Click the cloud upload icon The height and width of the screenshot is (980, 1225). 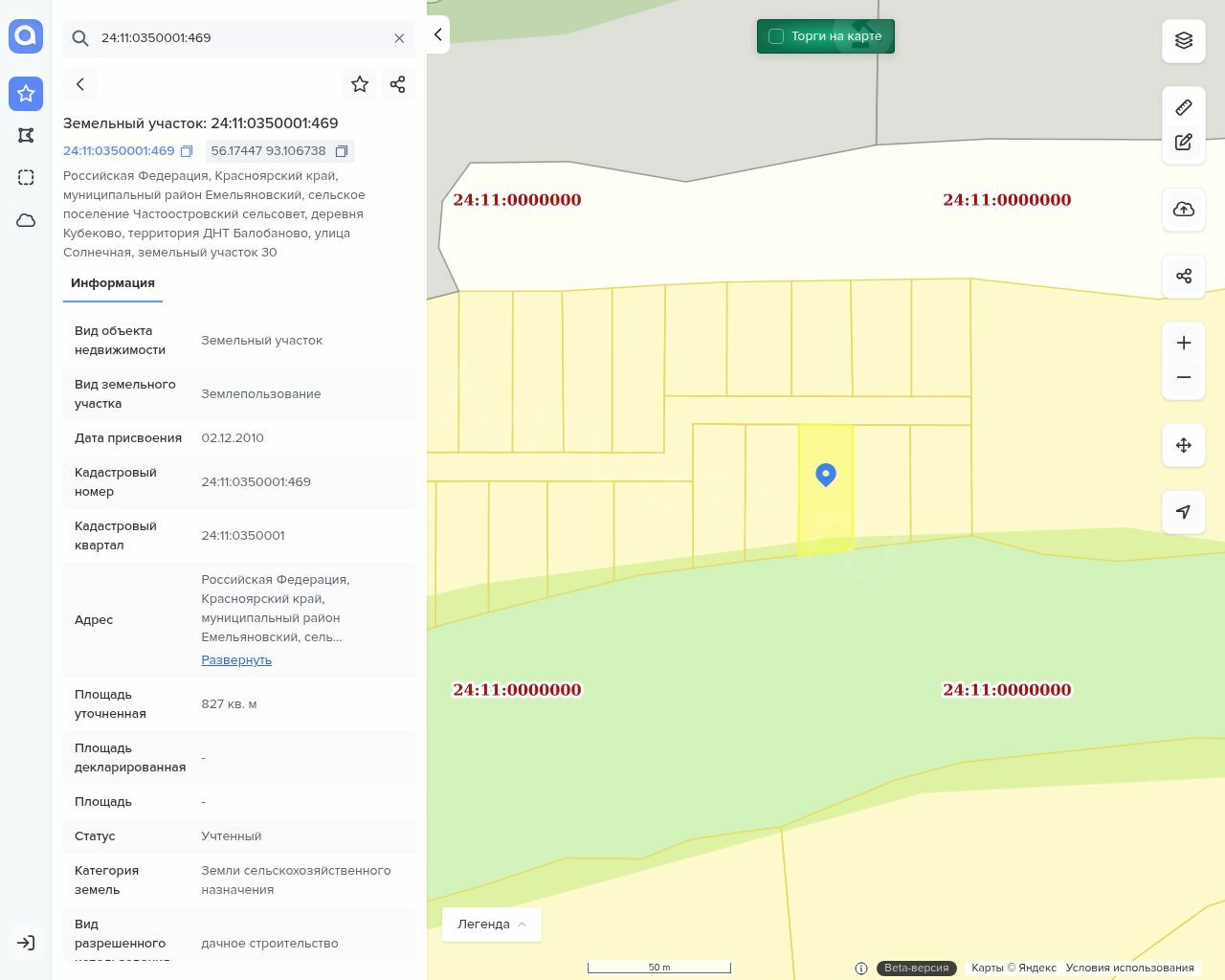coord(1184,210)
